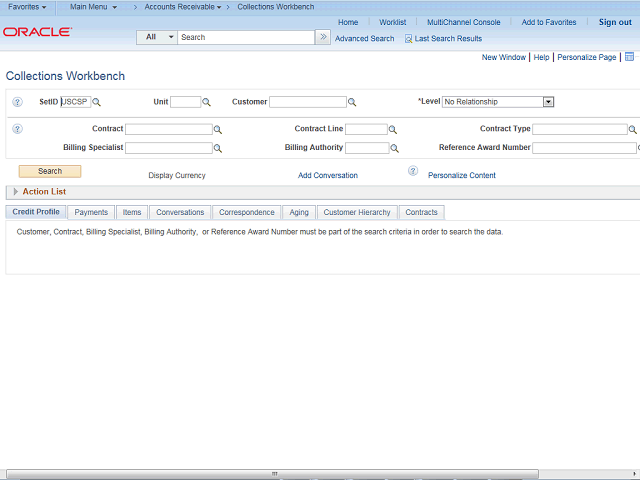Click the Last Search Results icon
The height and width of the screenshot is (480, 640).
pyautogui.click(x=408, y=39)
